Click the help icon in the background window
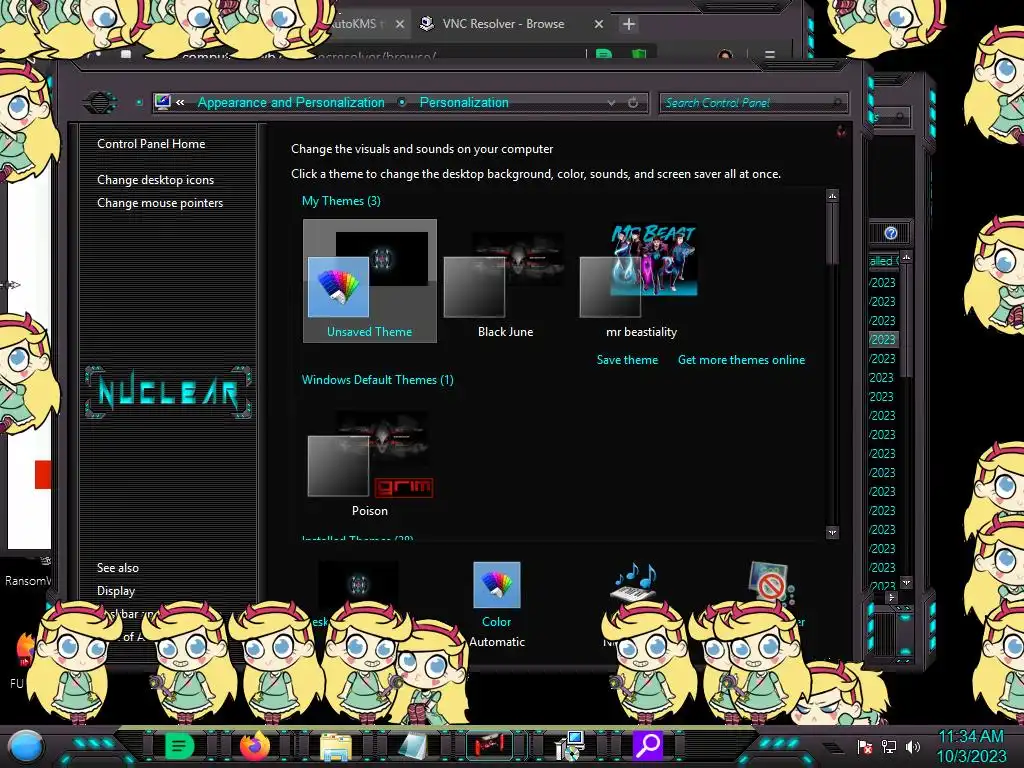The width and height of the screenshot is (1024, 768). (x=891, y=233)
